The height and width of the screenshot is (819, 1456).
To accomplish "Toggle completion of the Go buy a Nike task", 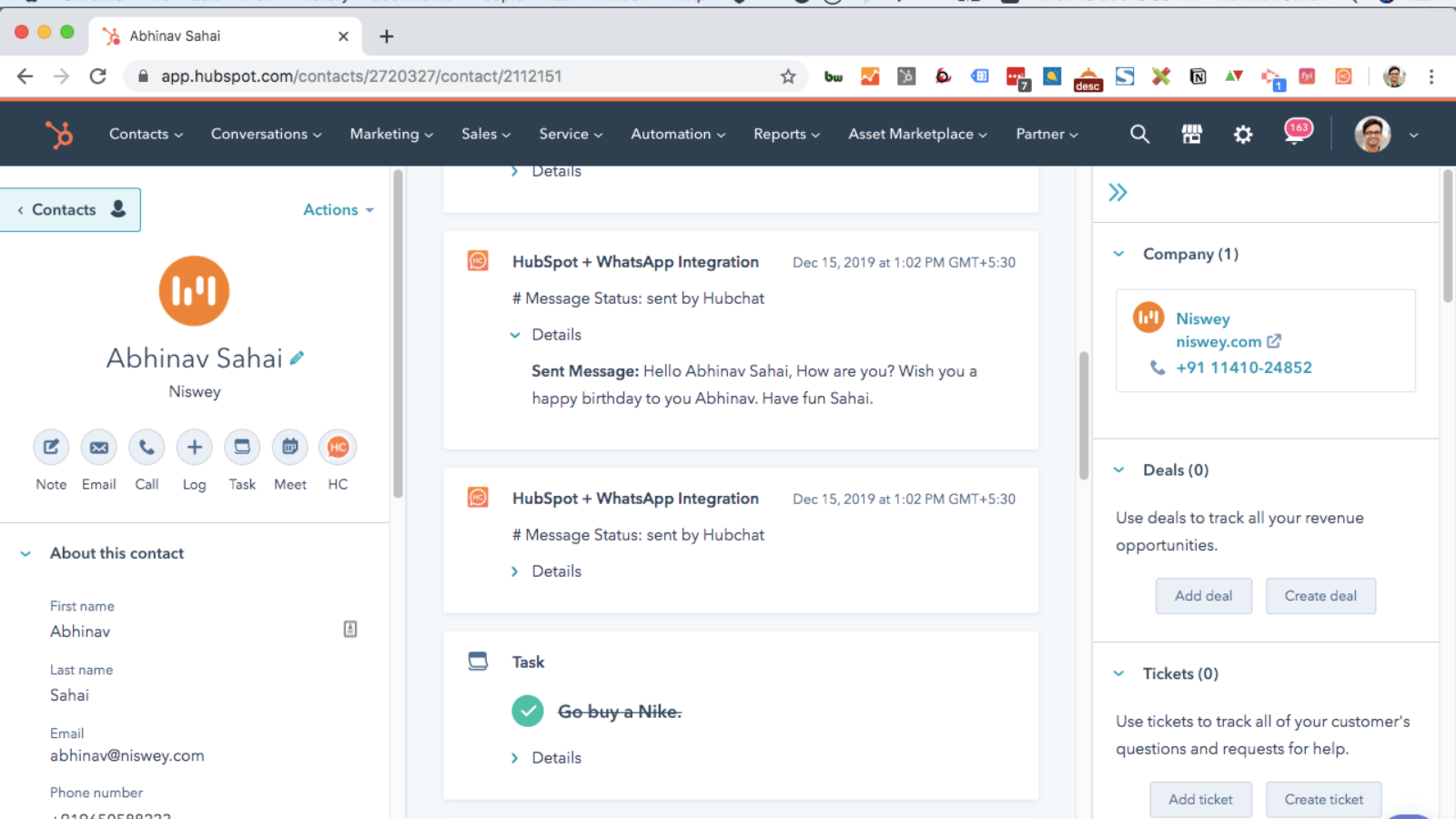I will 528,711.
